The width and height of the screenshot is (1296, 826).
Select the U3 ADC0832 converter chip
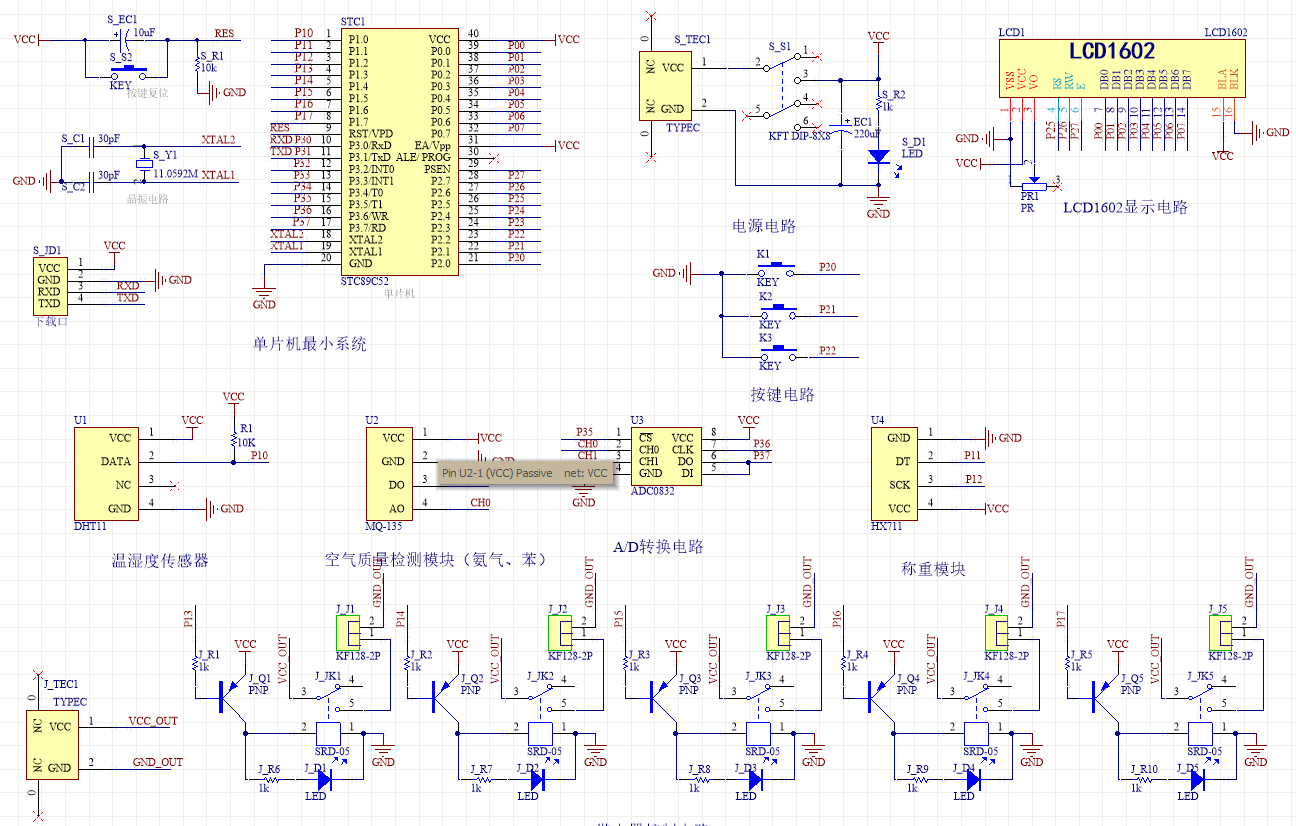pos(665,456)
